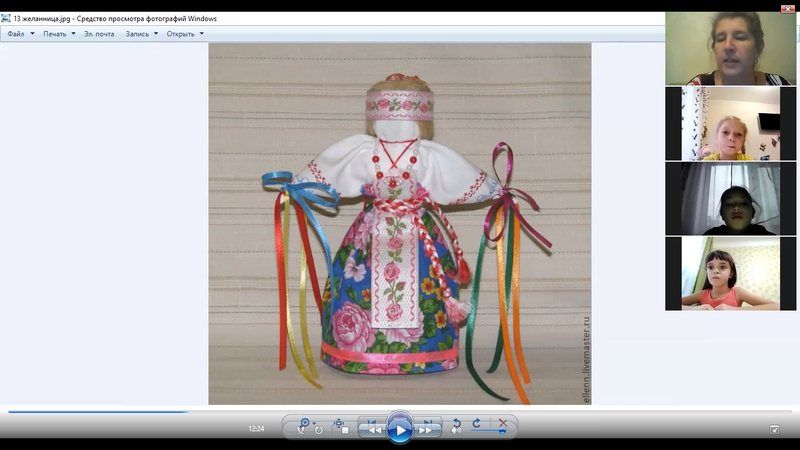Mute using the speaker volume icon
The image size is (800, 450).
(456, 431)
